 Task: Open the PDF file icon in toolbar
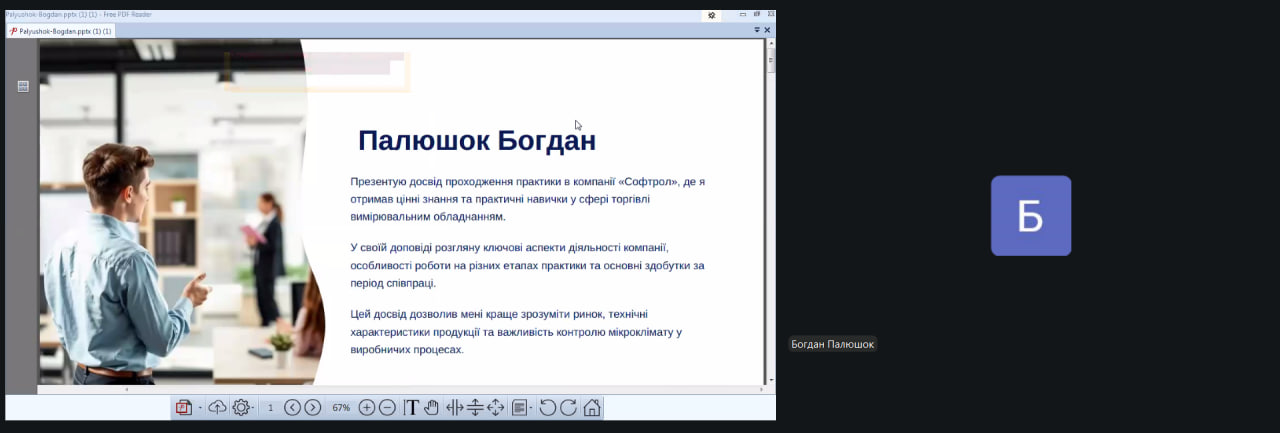(183, 407)
